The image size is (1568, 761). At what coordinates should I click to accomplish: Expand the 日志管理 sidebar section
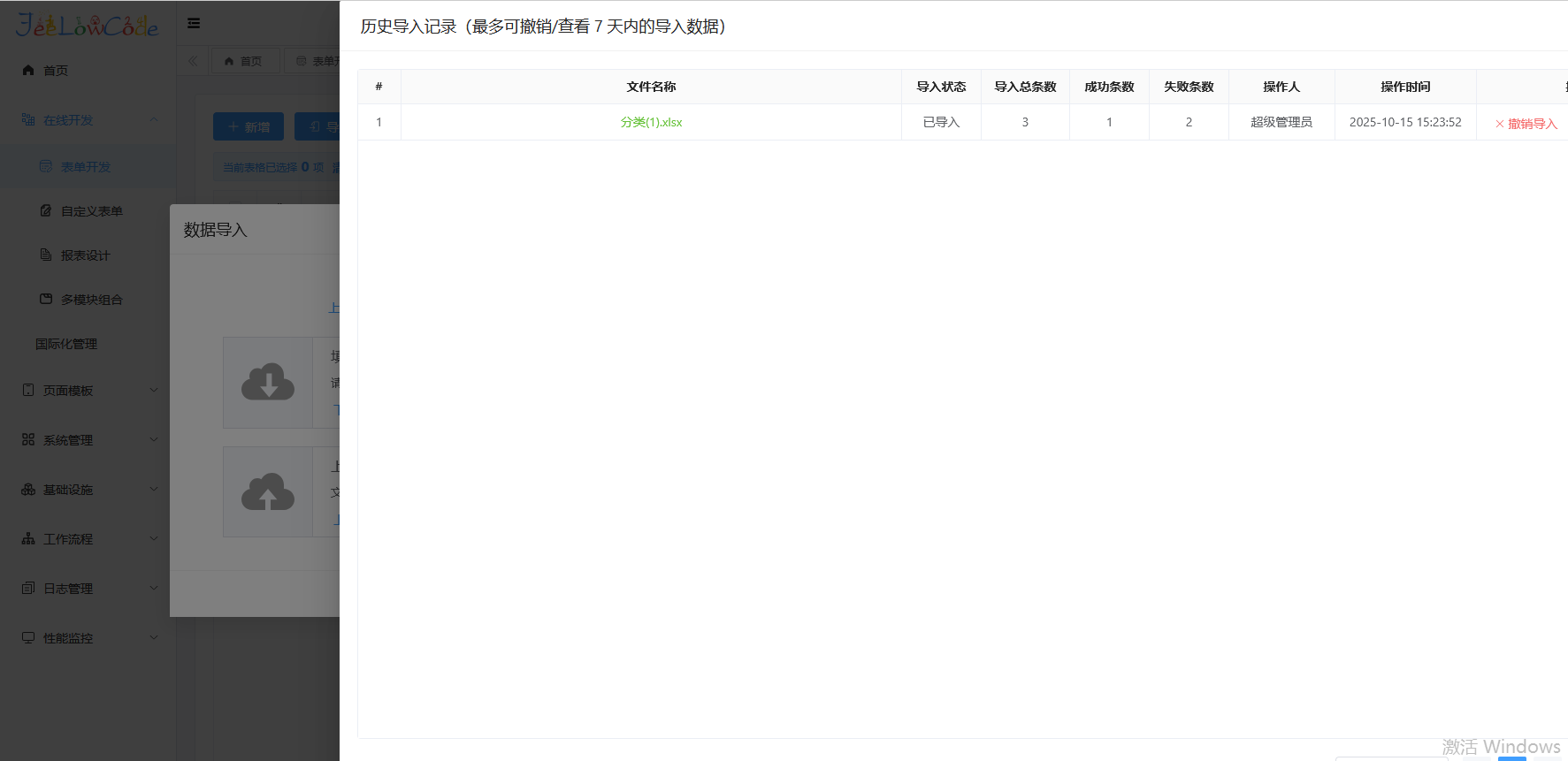click(88, 588)
